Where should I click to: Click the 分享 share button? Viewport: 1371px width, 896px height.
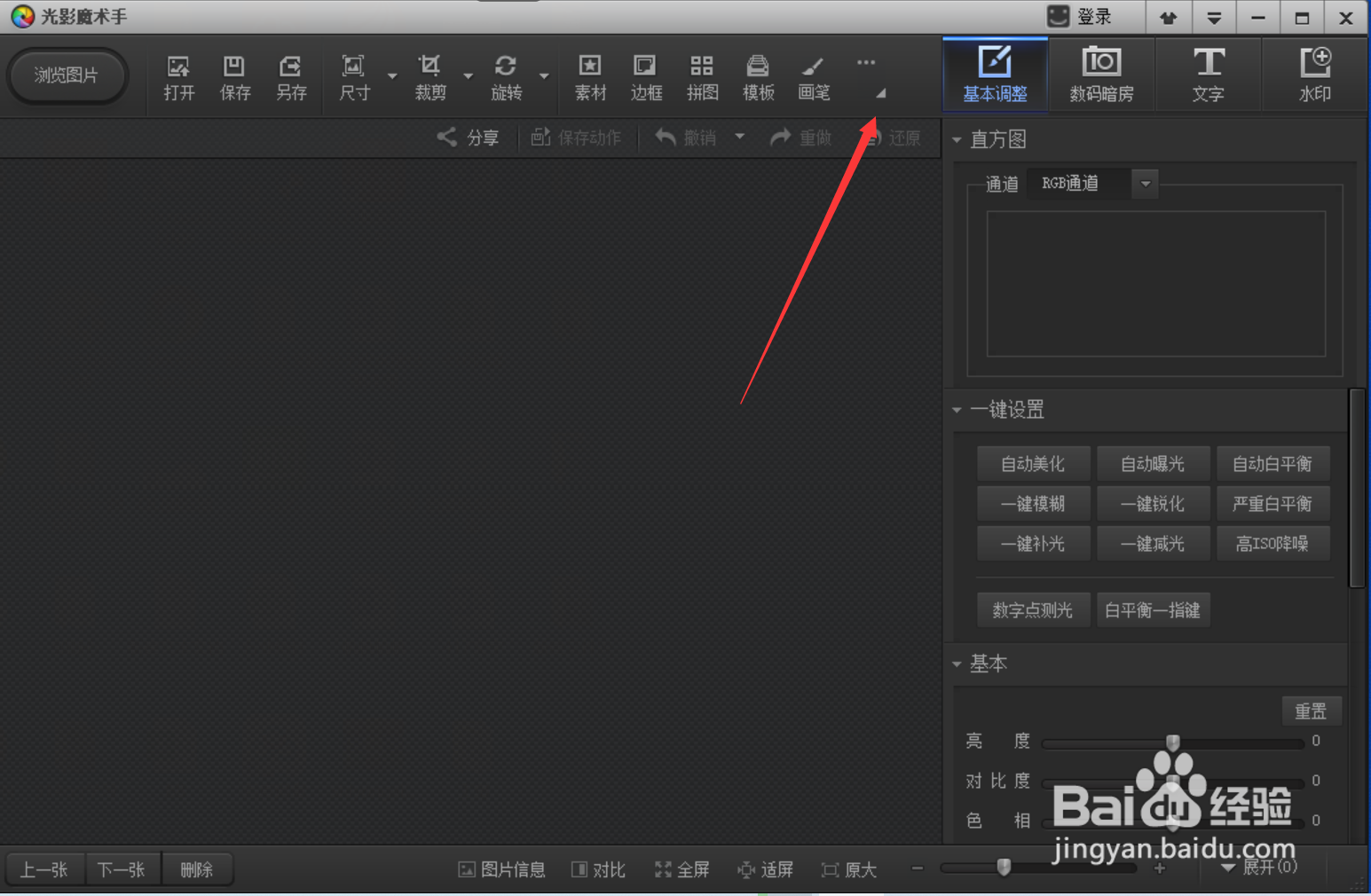tap(469, 138)
